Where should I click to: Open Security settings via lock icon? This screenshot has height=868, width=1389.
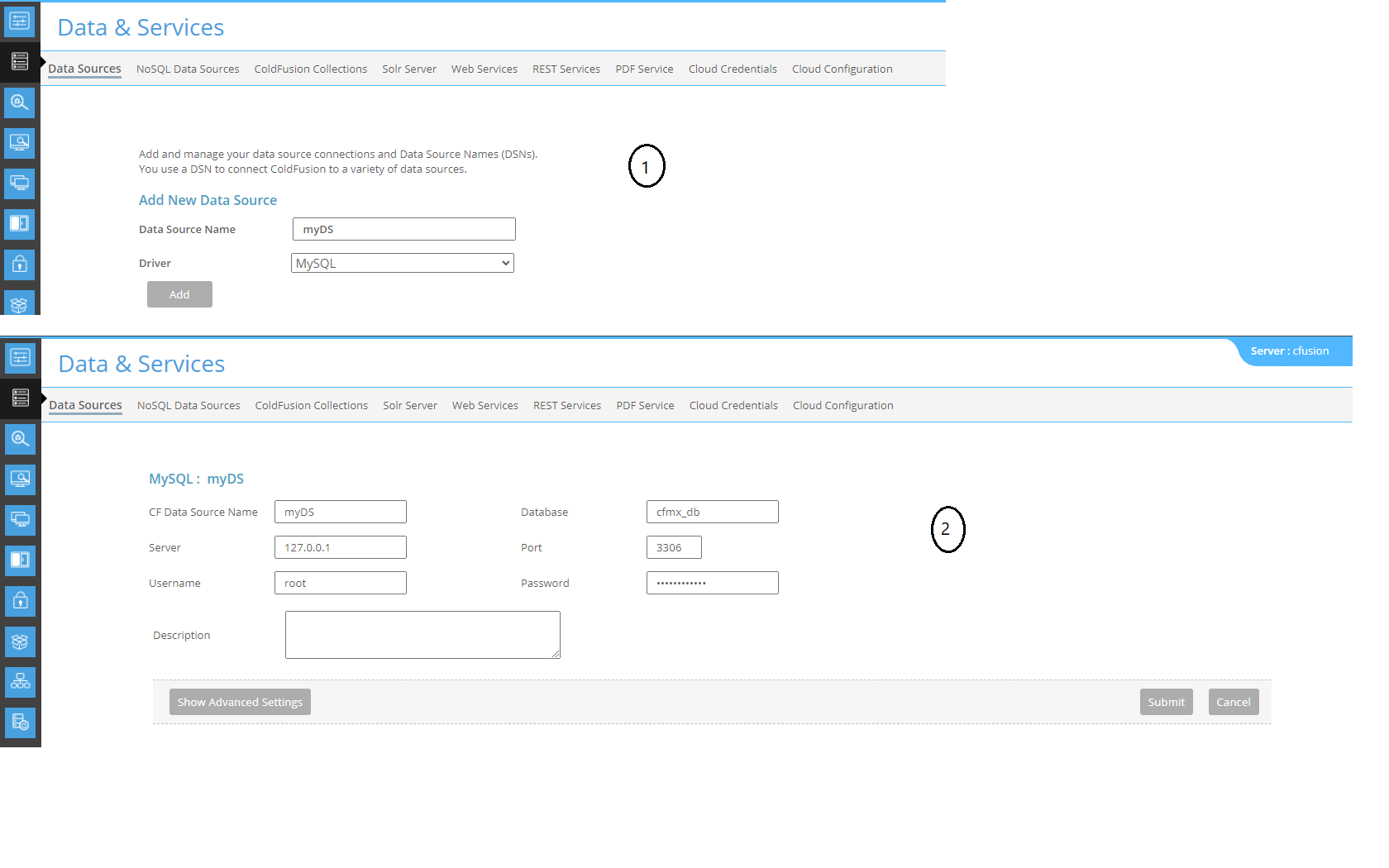point(20,601)
